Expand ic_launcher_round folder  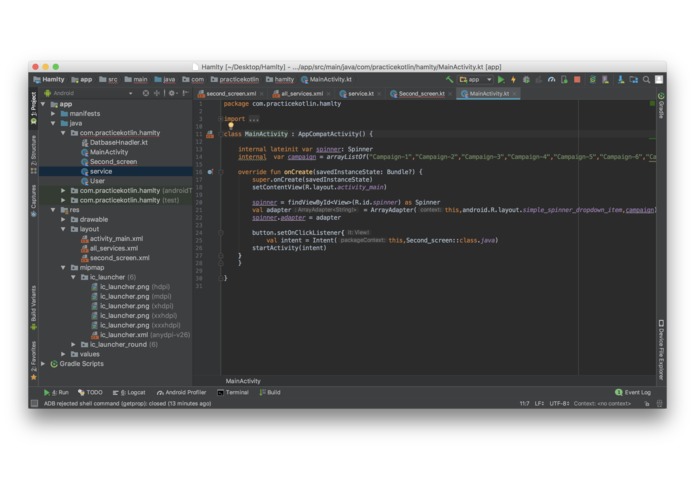73,344
